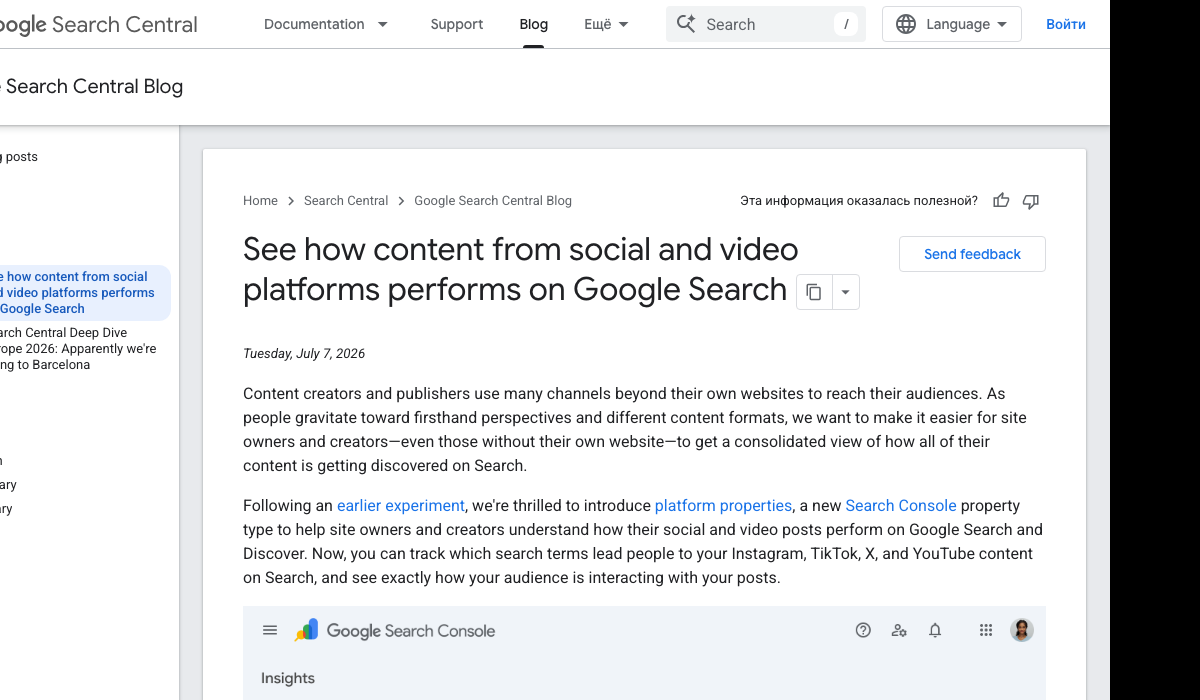1200x700 pixels.
Task: Go to Support tab
Action: pyautogui.click(x=457, y=24)
